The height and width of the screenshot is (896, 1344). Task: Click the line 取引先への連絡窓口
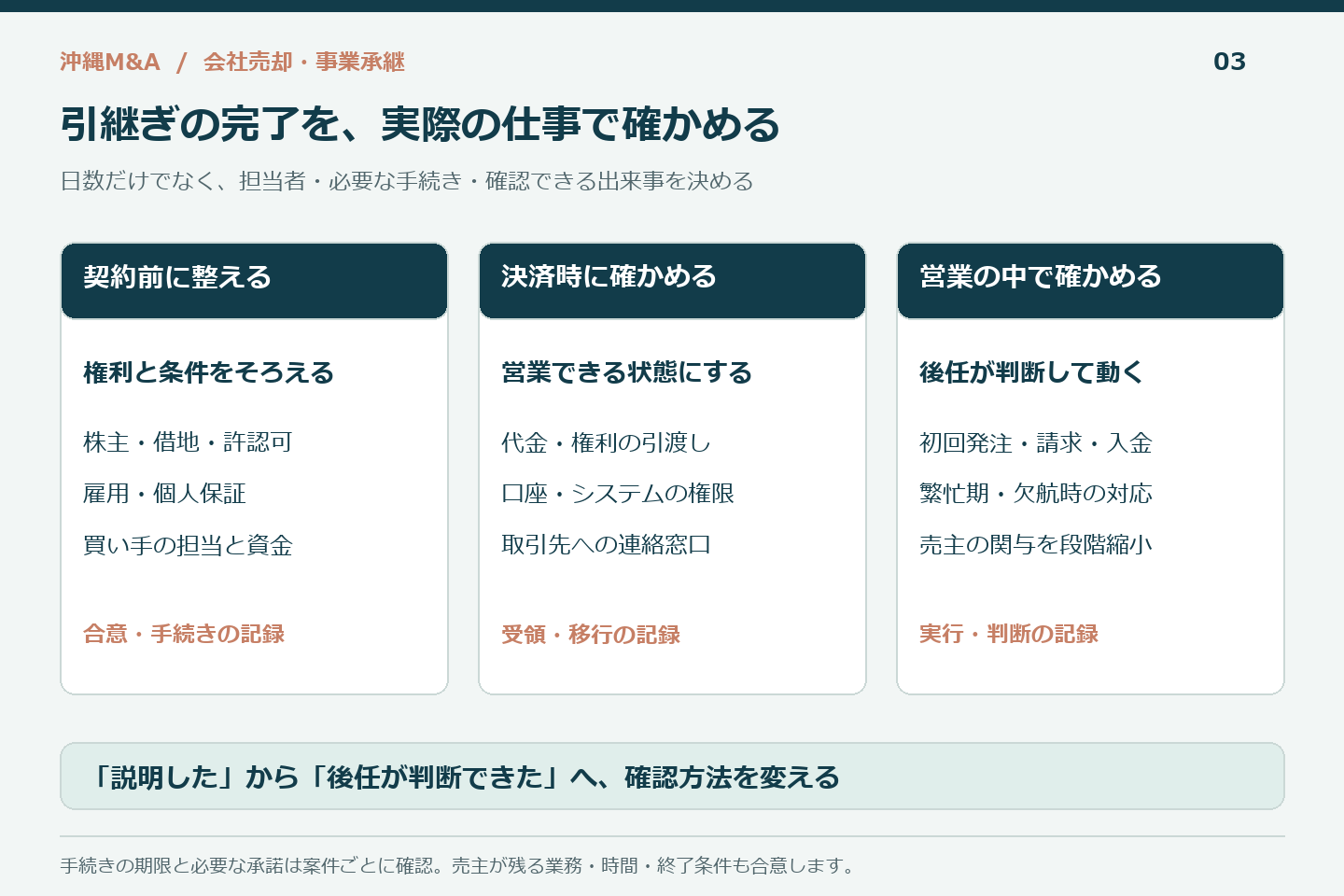click(x=606, y=545)
